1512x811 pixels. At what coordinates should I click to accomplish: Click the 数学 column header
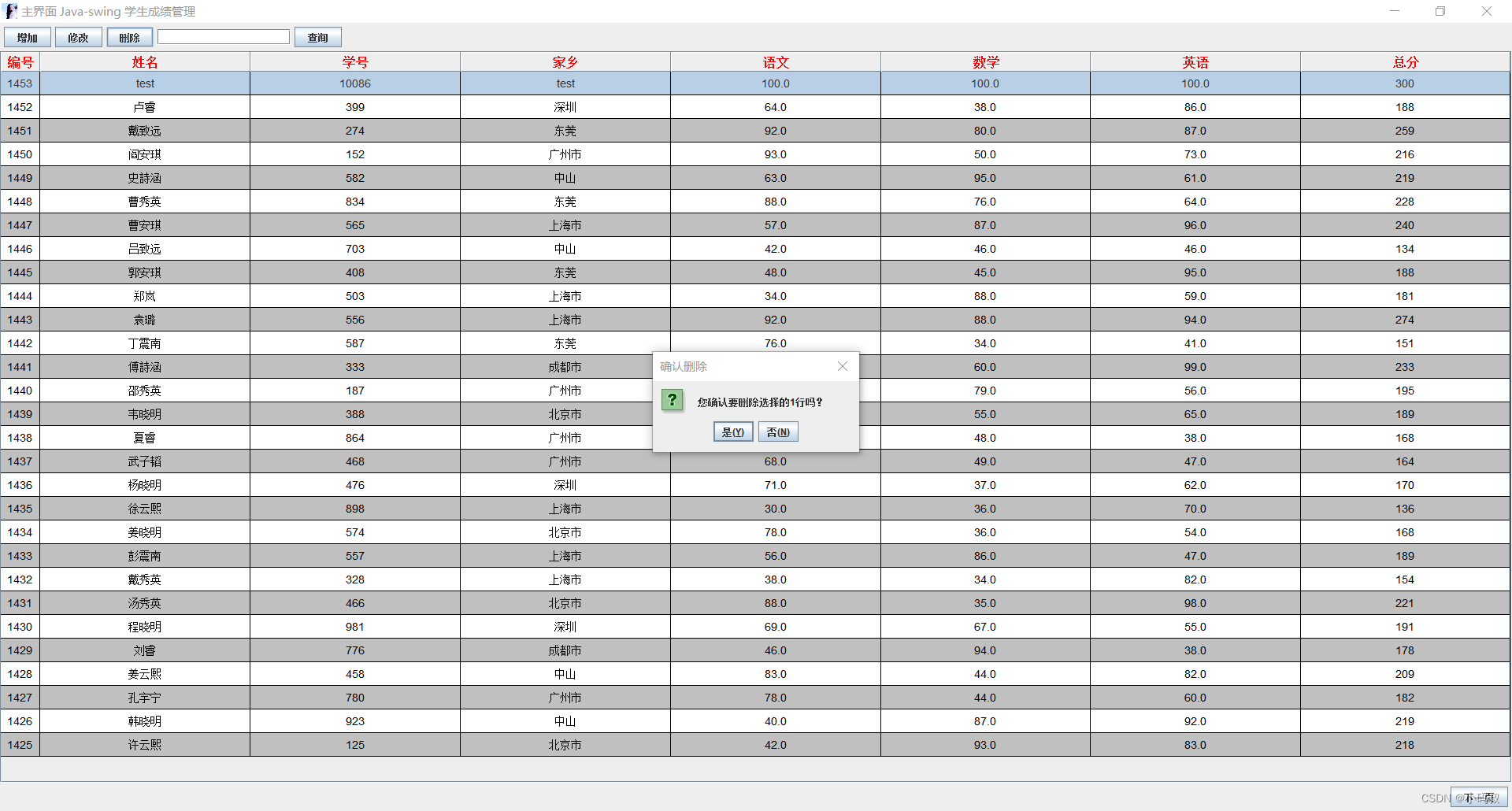click(985, 62)
